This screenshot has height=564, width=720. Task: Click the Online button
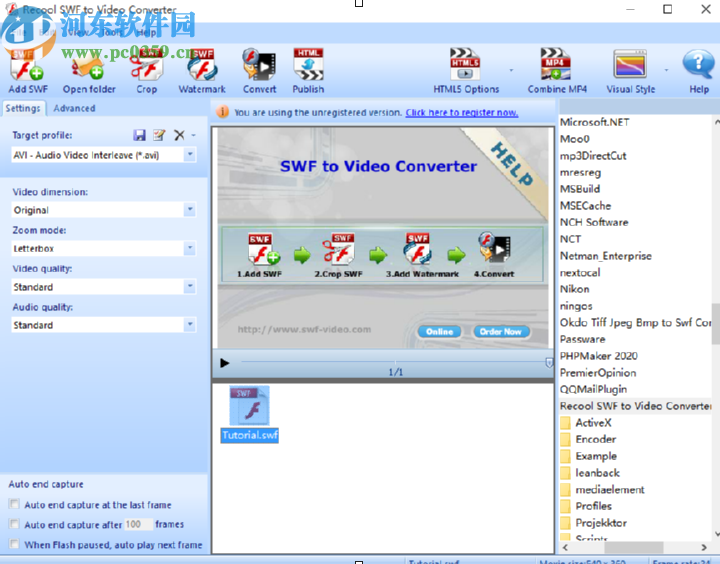pyautogui.click(x=439, y=332)
